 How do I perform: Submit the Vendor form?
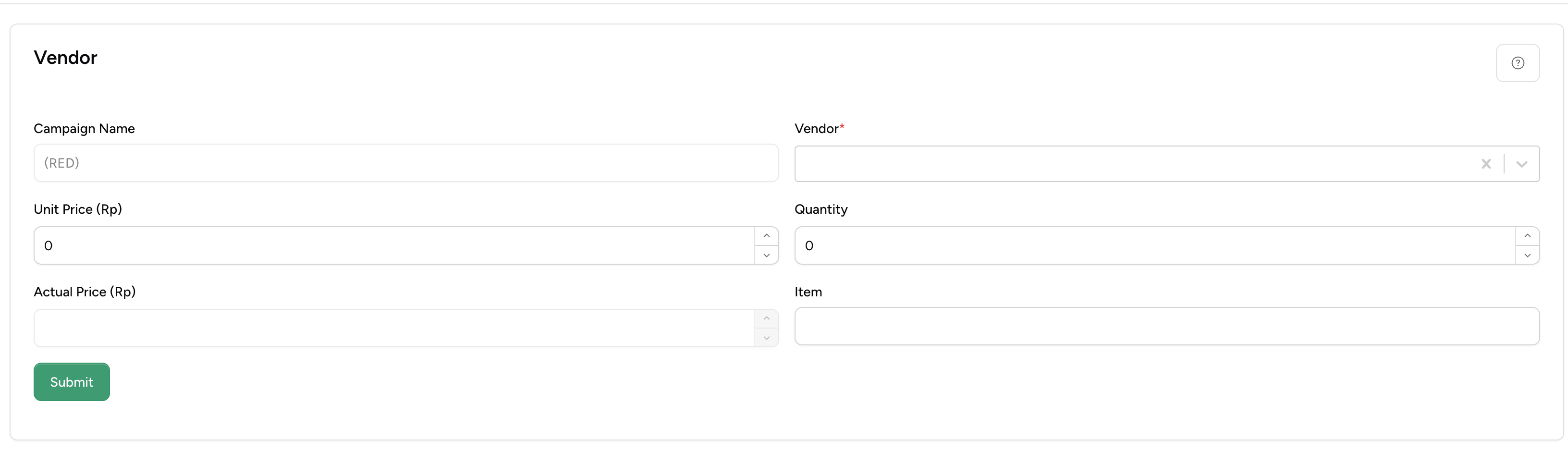point(71,382)
